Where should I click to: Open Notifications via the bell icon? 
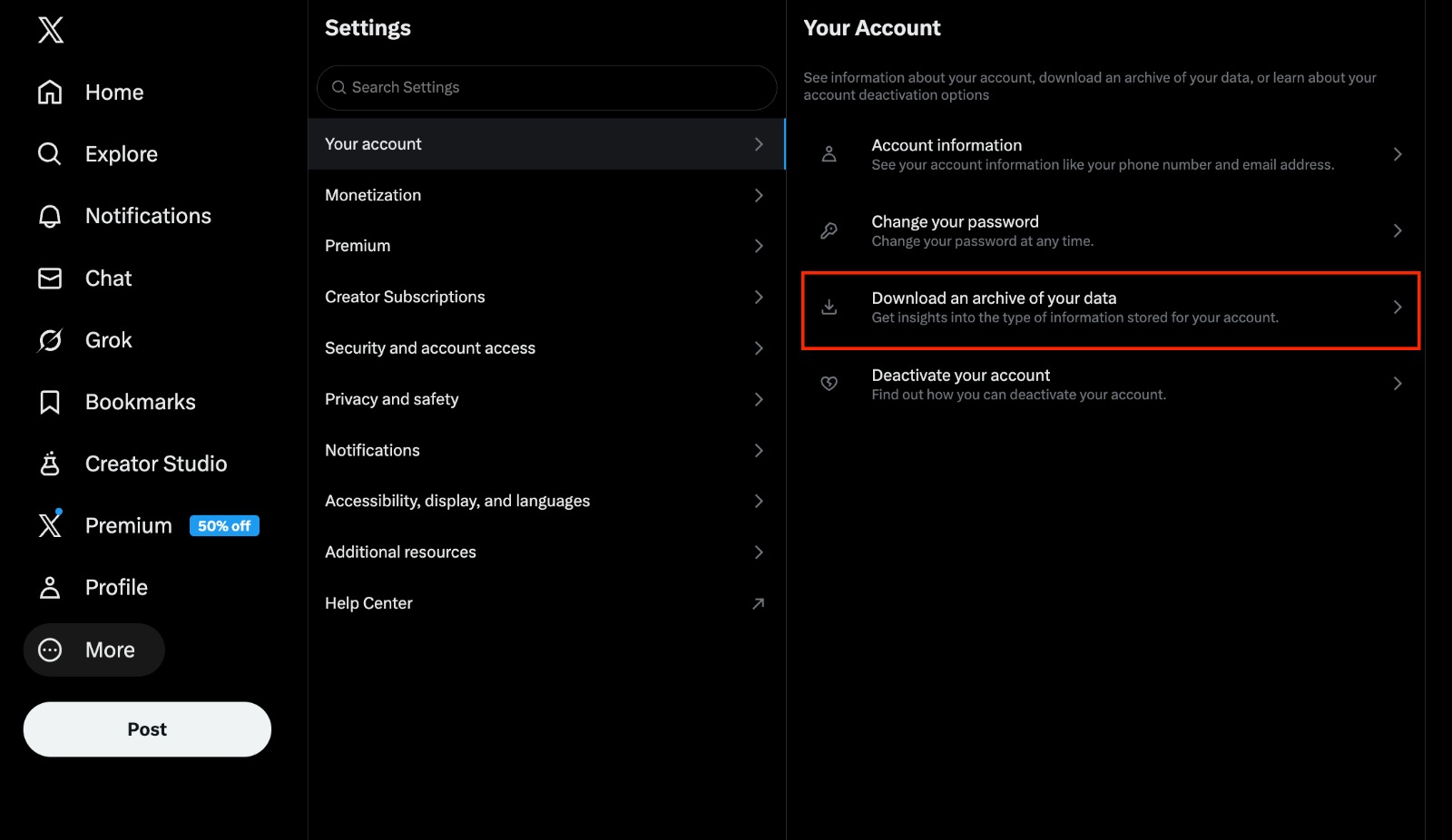coord(50,216)
